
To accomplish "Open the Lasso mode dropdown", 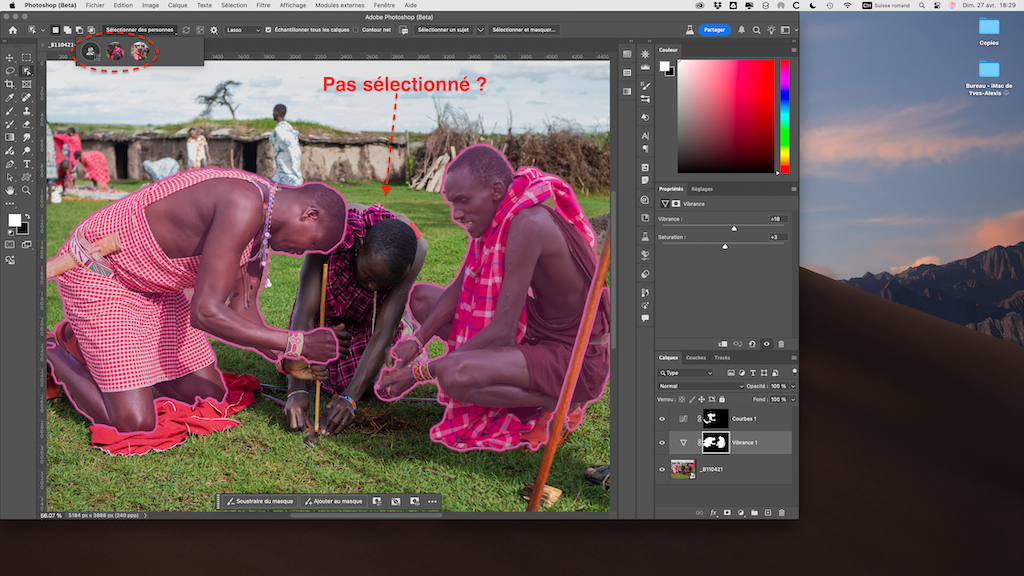I will click(241, 30).
